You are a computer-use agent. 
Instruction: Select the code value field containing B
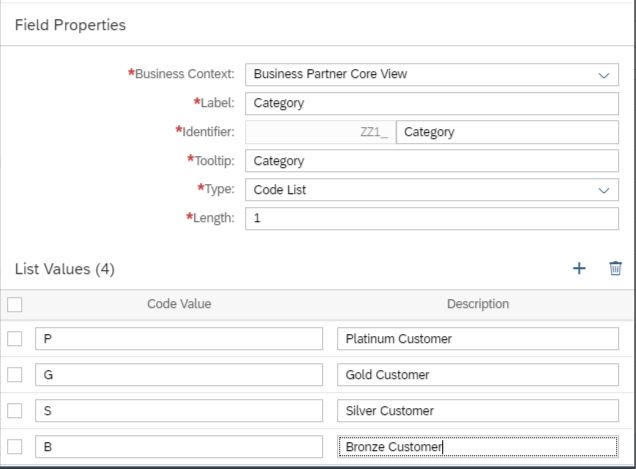[179, 447]
